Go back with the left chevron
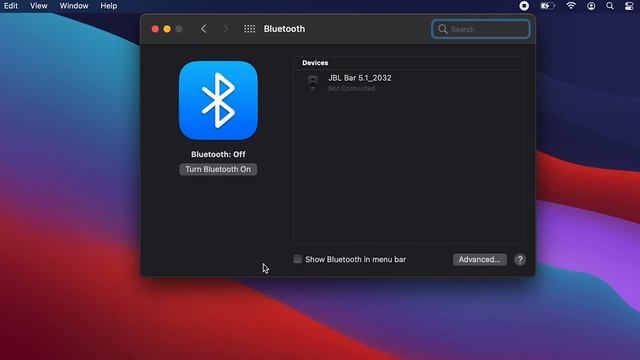640x360 pixels. tap(204, 29)
